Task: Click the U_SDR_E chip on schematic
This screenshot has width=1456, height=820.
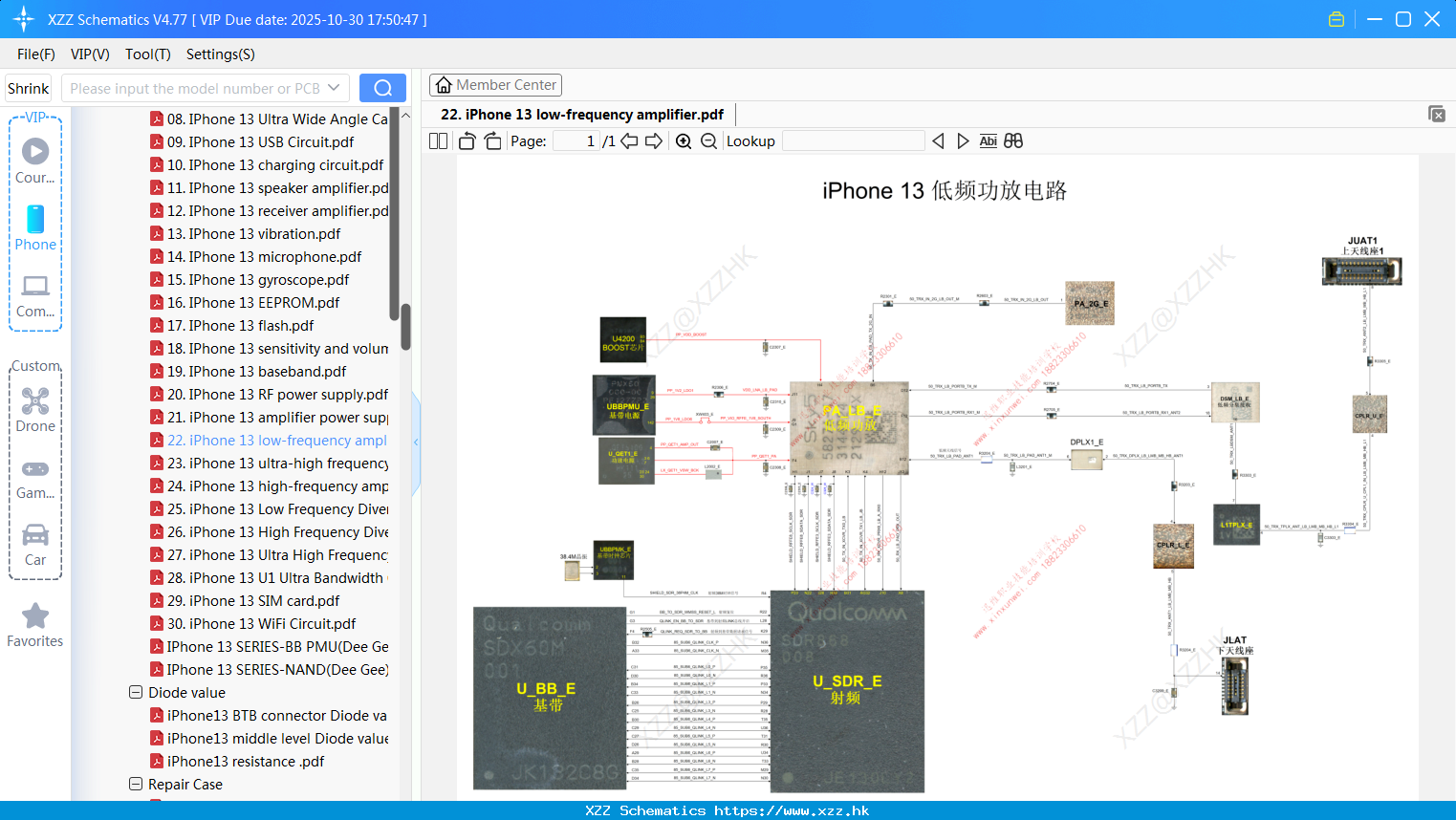Action: 847,691
